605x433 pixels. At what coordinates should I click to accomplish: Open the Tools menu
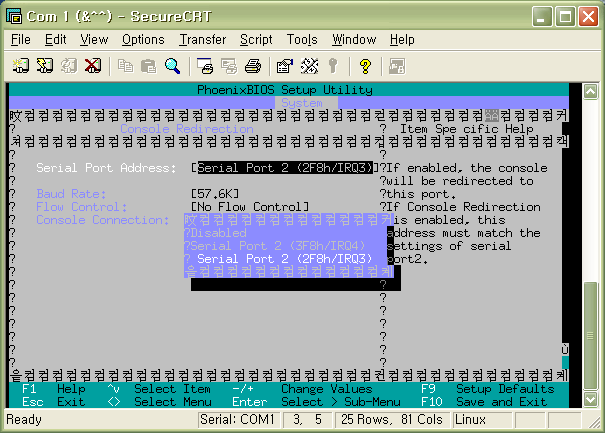302,39
